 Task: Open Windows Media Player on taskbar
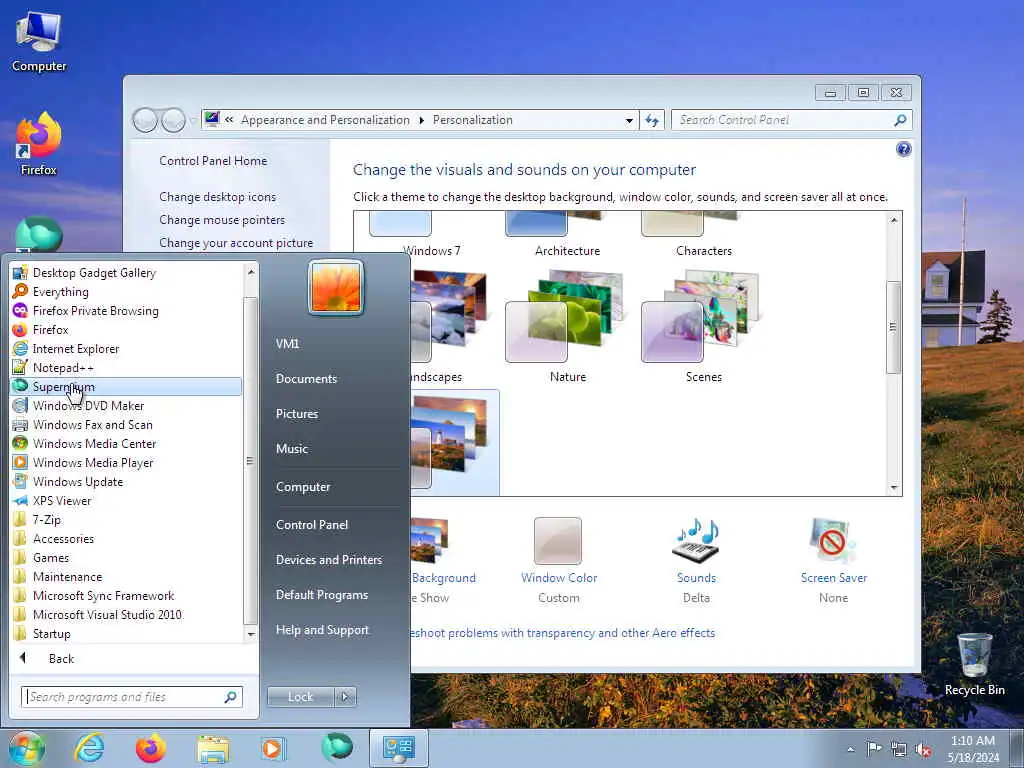(273, 748)
